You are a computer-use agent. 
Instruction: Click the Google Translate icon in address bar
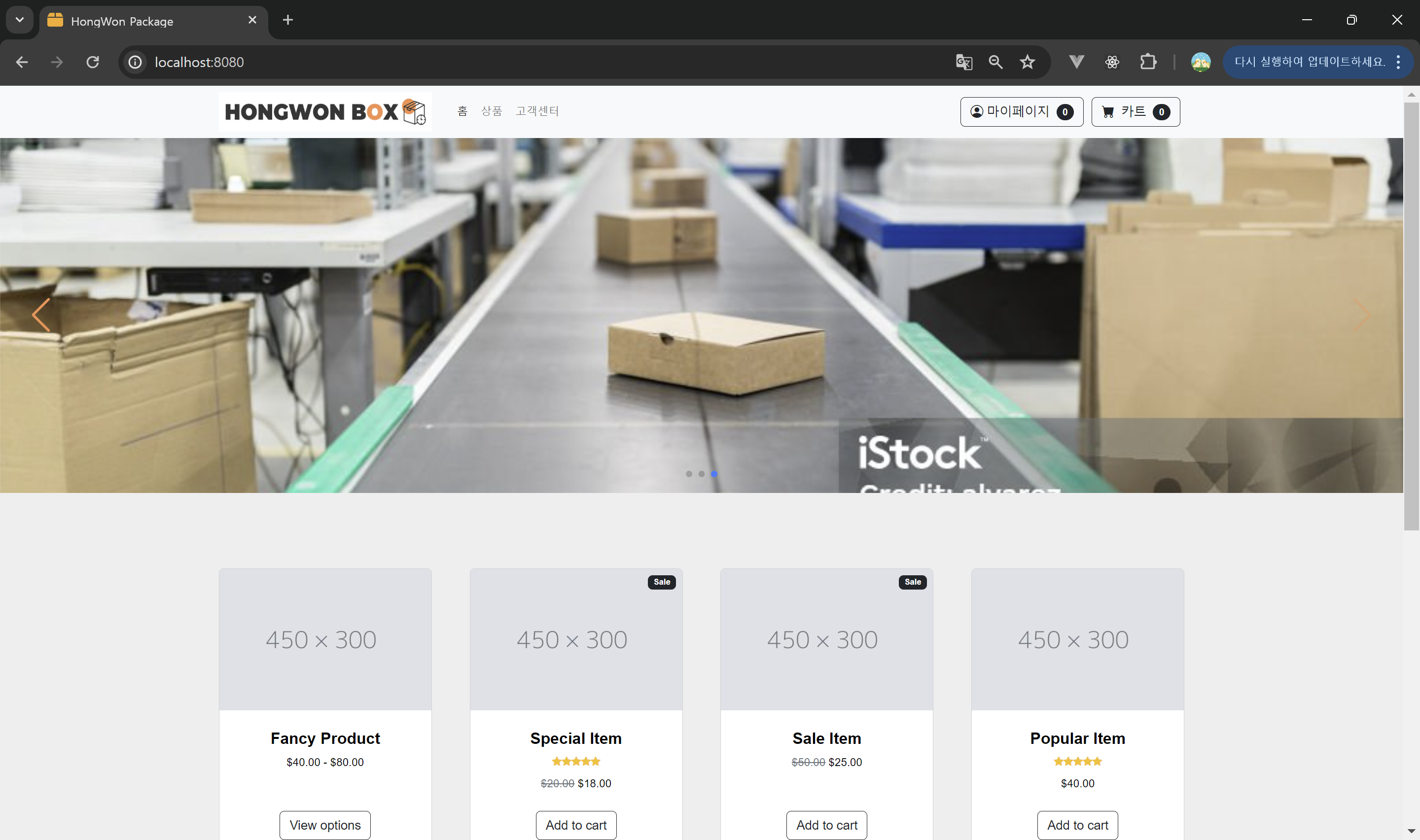click(x=964, y=62)
